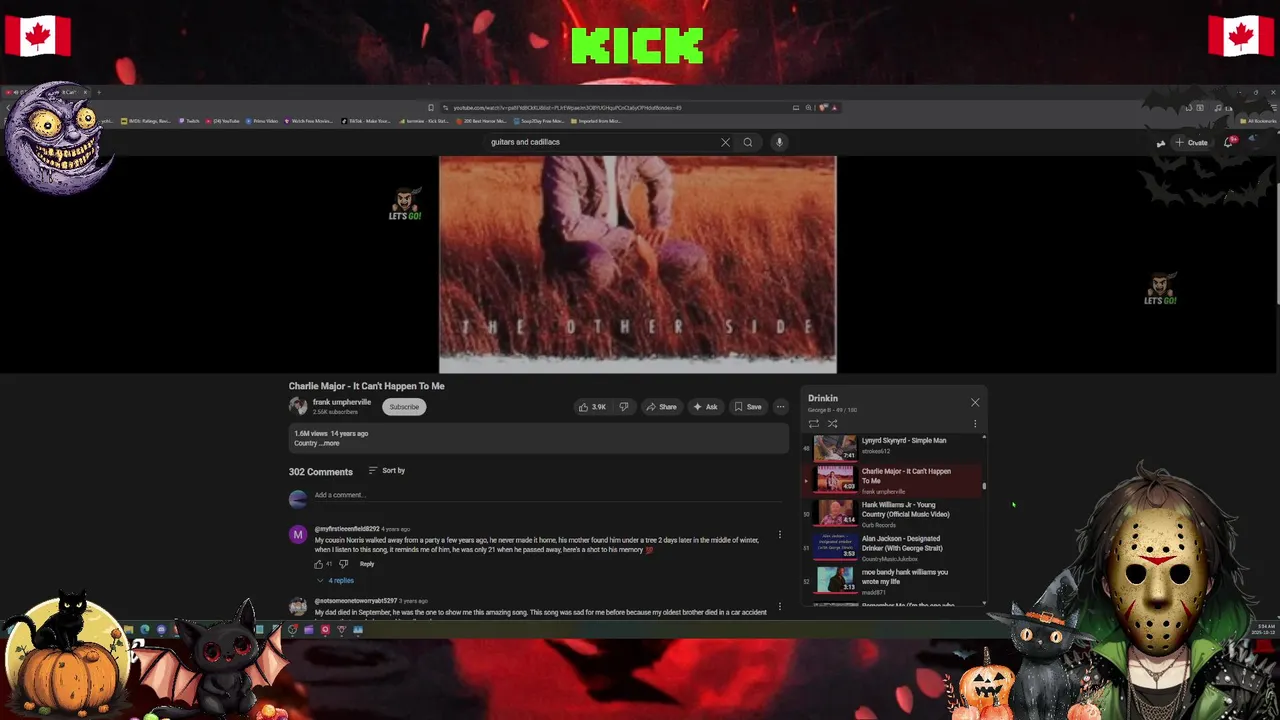The height and width of the screenshot is (720, 1280).
Task: Start voice search with microphone
Action: (779, 142)
